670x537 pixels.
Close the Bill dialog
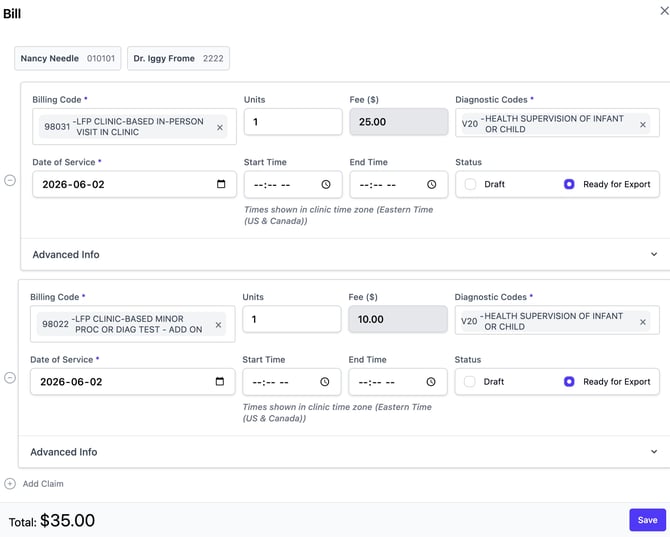(x=664, y=11)
